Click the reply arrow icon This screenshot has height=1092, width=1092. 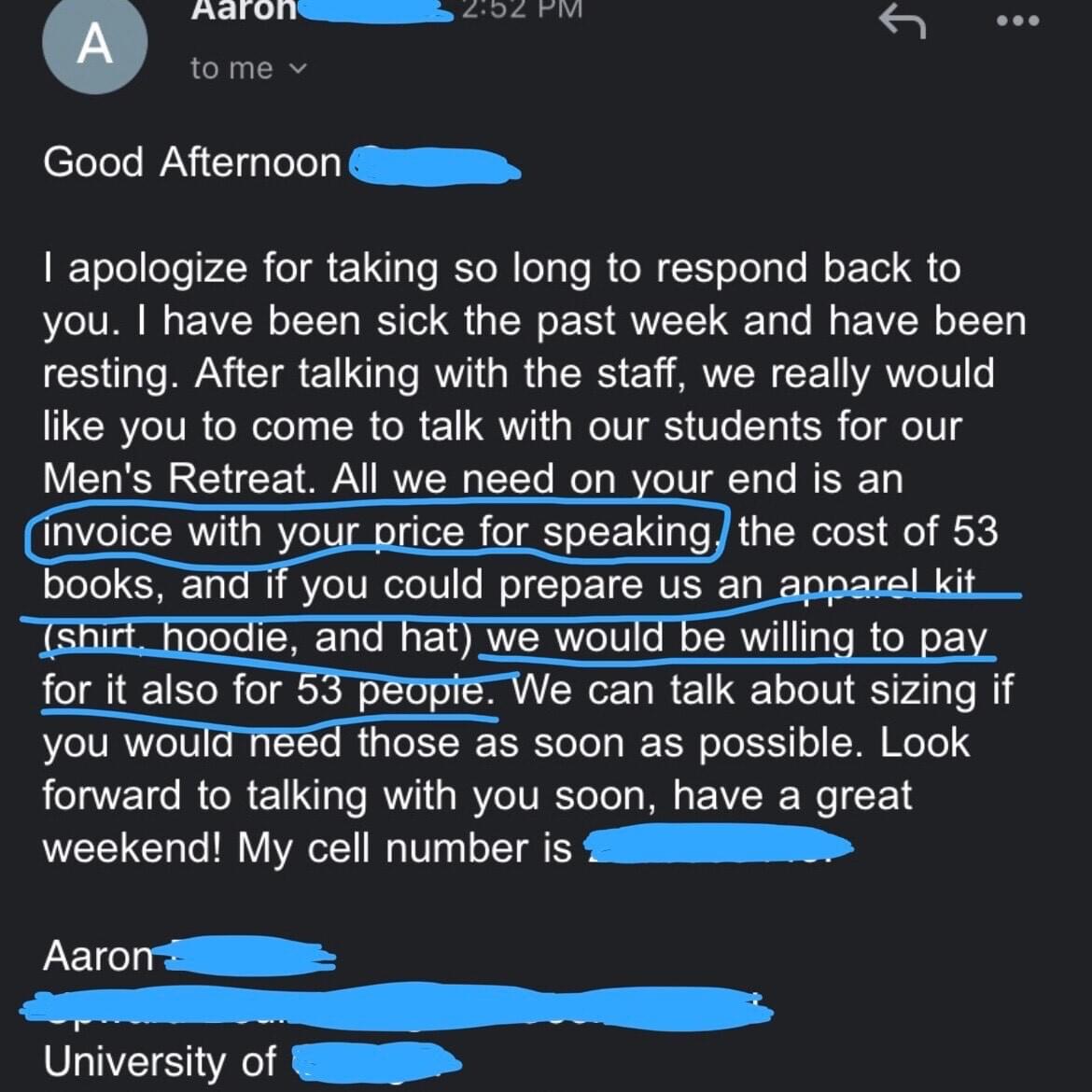pos(902,21)
